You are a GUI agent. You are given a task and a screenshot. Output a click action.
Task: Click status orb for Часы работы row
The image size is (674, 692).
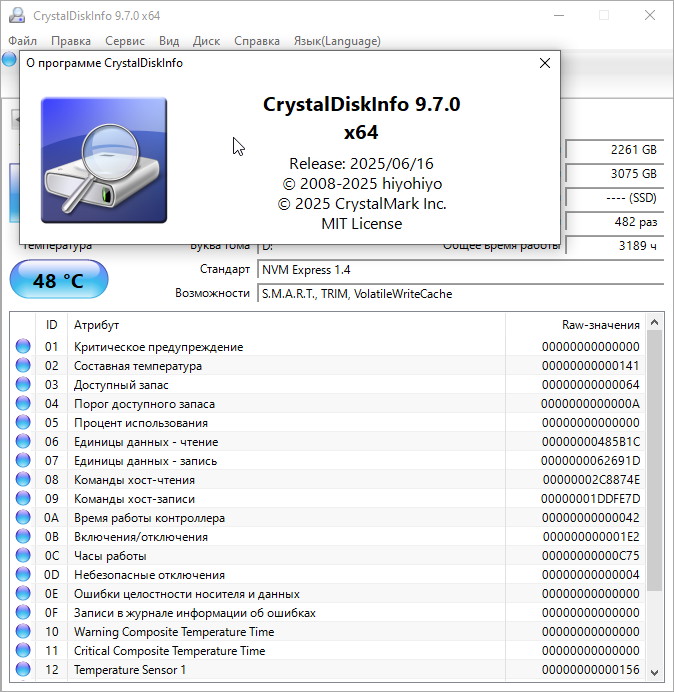pyautogui.click(x=23, y=555)
